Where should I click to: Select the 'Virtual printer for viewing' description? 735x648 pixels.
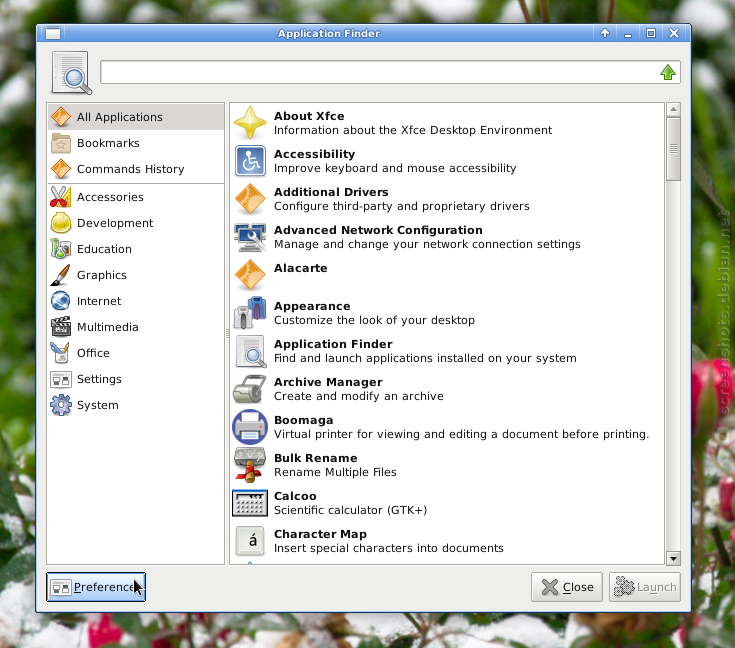pos(461,434)
